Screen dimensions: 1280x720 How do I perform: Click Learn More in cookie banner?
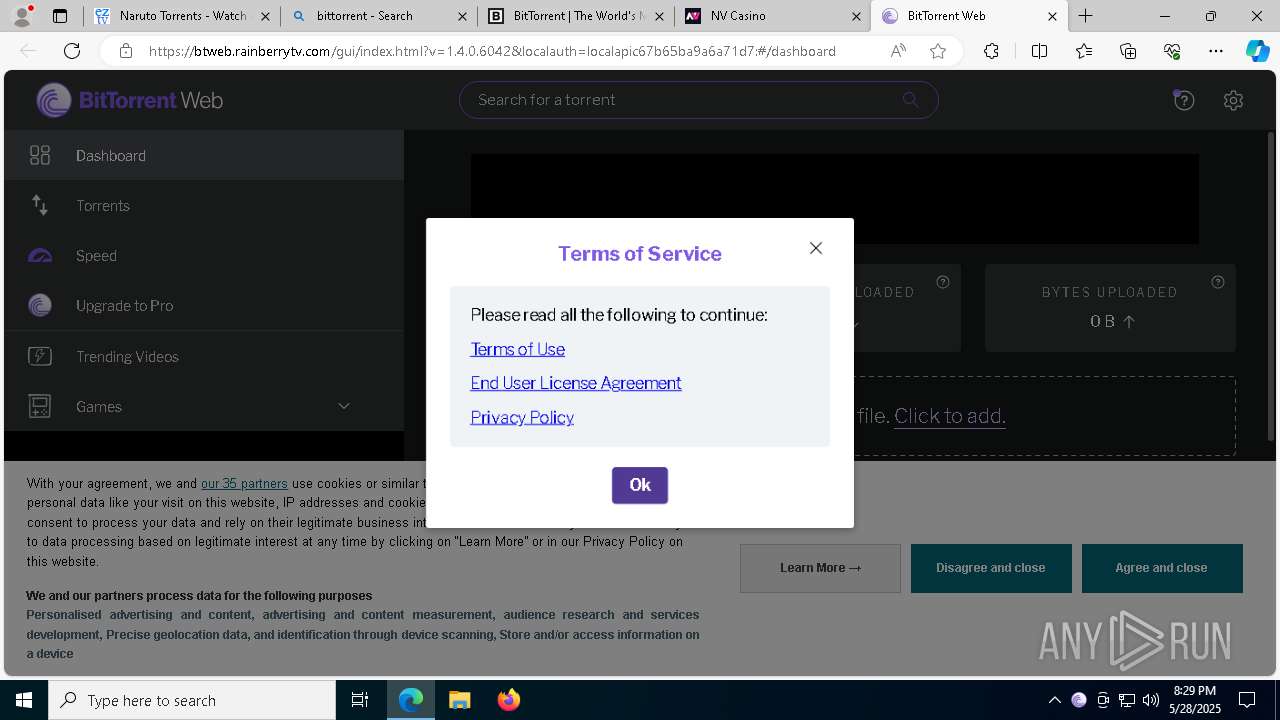coord(820,568)
